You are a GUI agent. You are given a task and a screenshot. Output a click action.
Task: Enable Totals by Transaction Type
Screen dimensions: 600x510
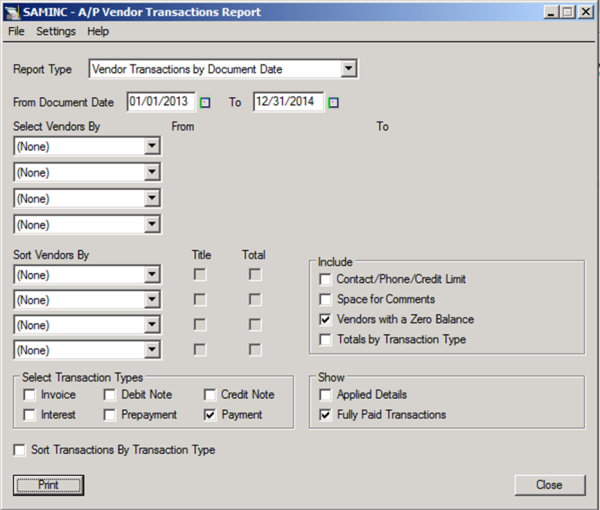pos(325,339)
